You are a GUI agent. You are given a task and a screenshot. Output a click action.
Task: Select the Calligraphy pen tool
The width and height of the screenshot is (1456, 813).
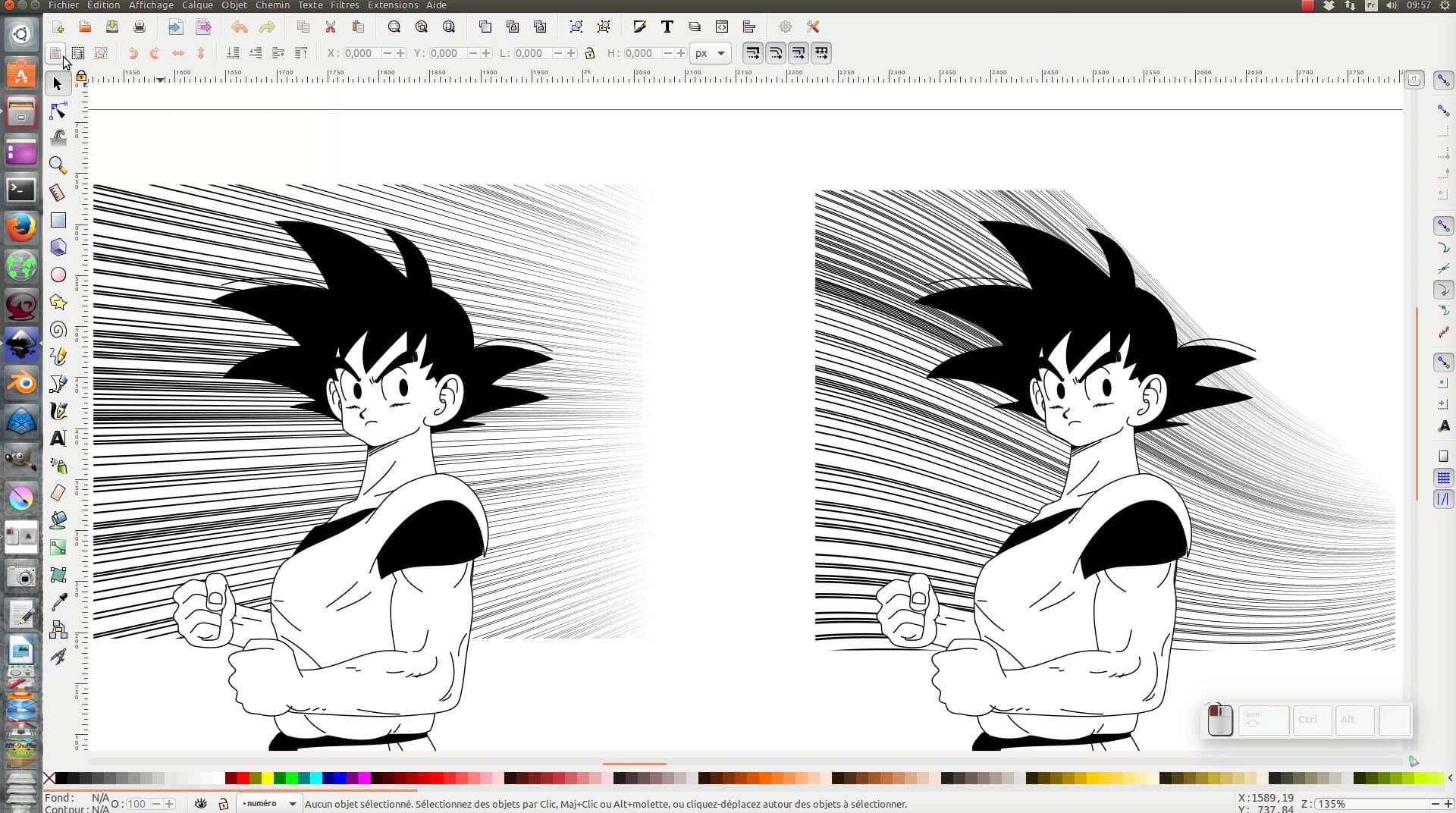point(57,411)
